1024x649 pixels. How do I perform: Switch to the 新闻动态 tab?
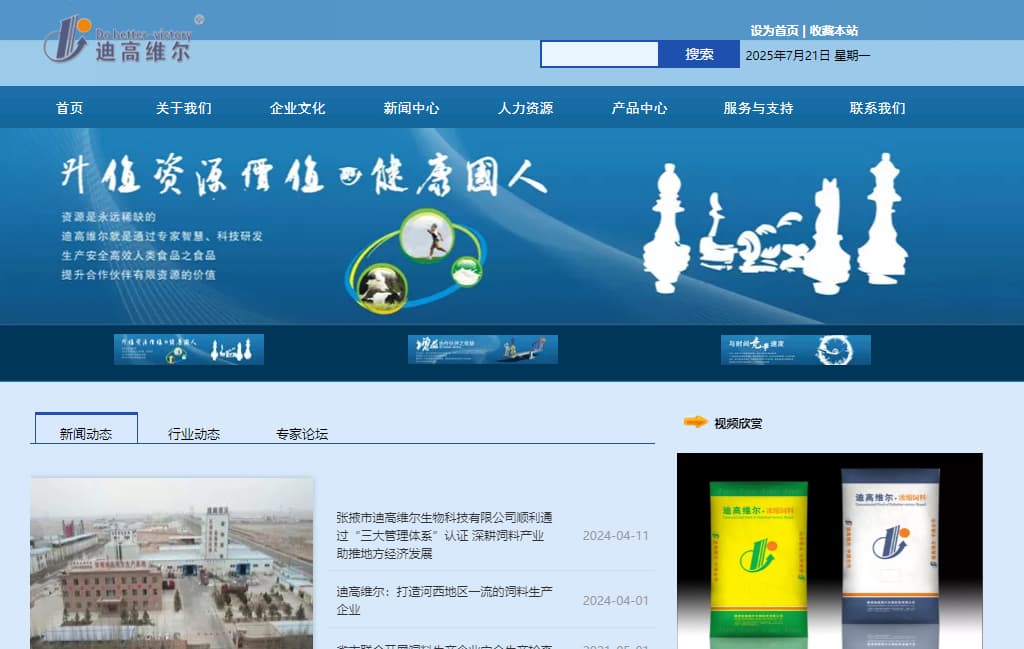pos(86,429)
